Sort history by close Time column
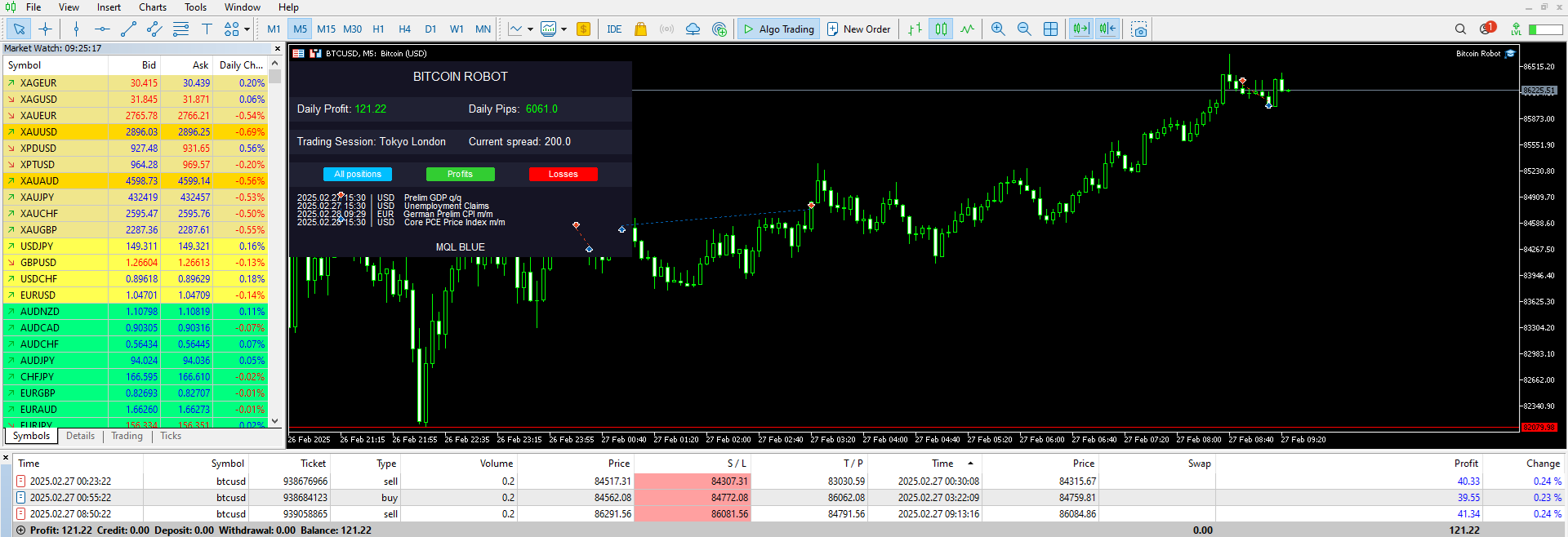The height and width of the screenshot is (537, 1568). (942, 464)
